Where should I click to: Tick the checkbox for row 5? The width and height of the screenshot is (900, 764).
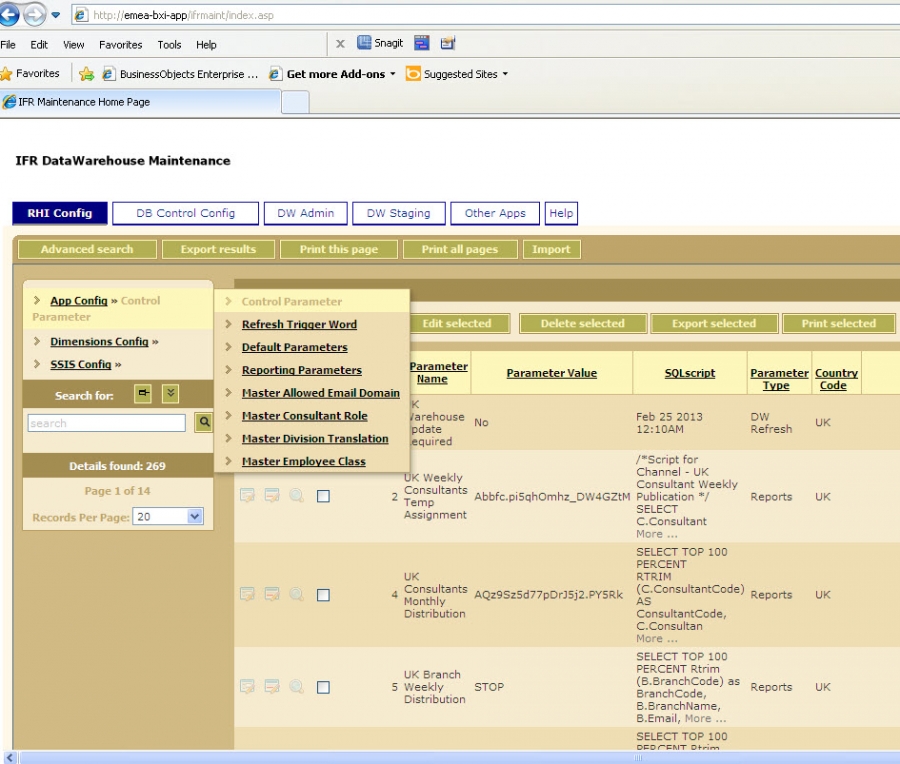point(323,687)
